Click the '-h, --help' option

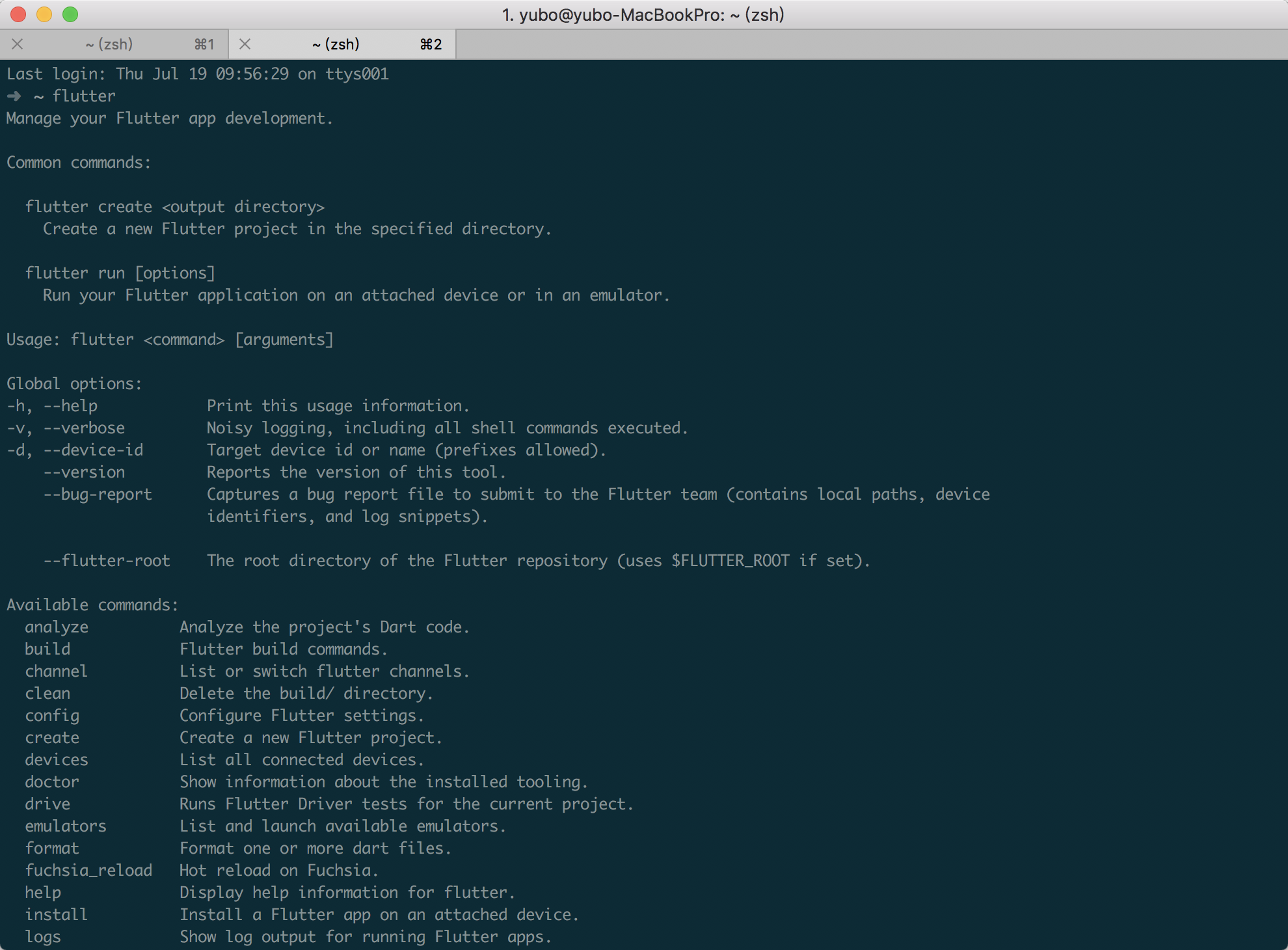click(x=52, y=406)
